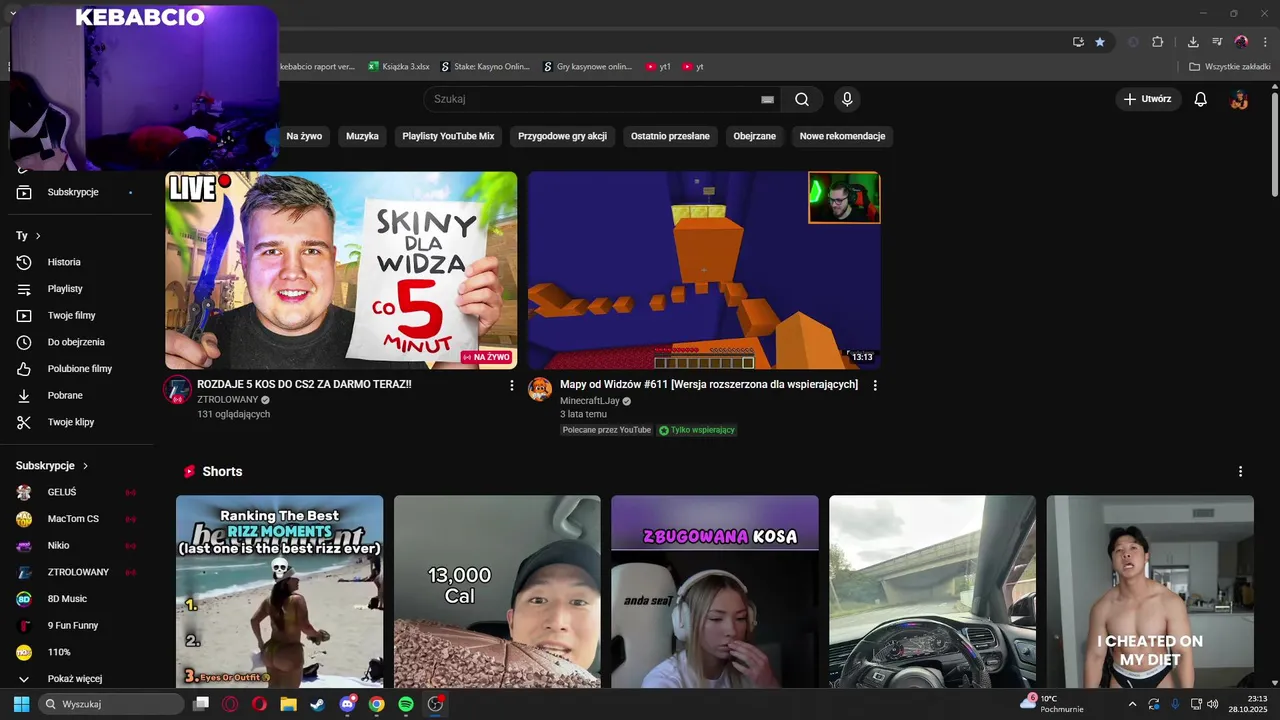Select the Obejrzane filter chip

(x=754, y=136)
